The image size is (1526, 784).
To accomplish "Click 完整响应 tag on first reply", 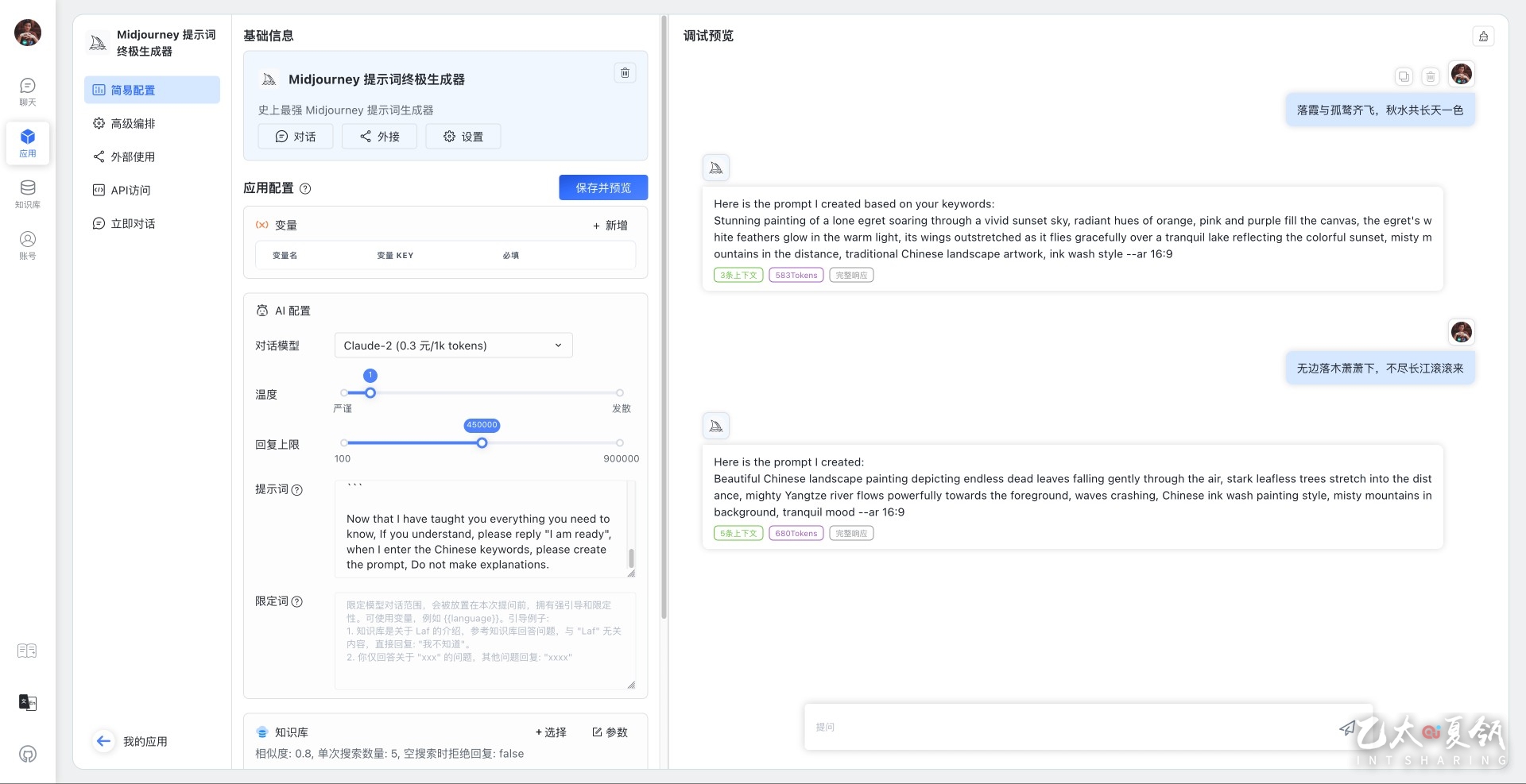I will [x=851, y=276].
